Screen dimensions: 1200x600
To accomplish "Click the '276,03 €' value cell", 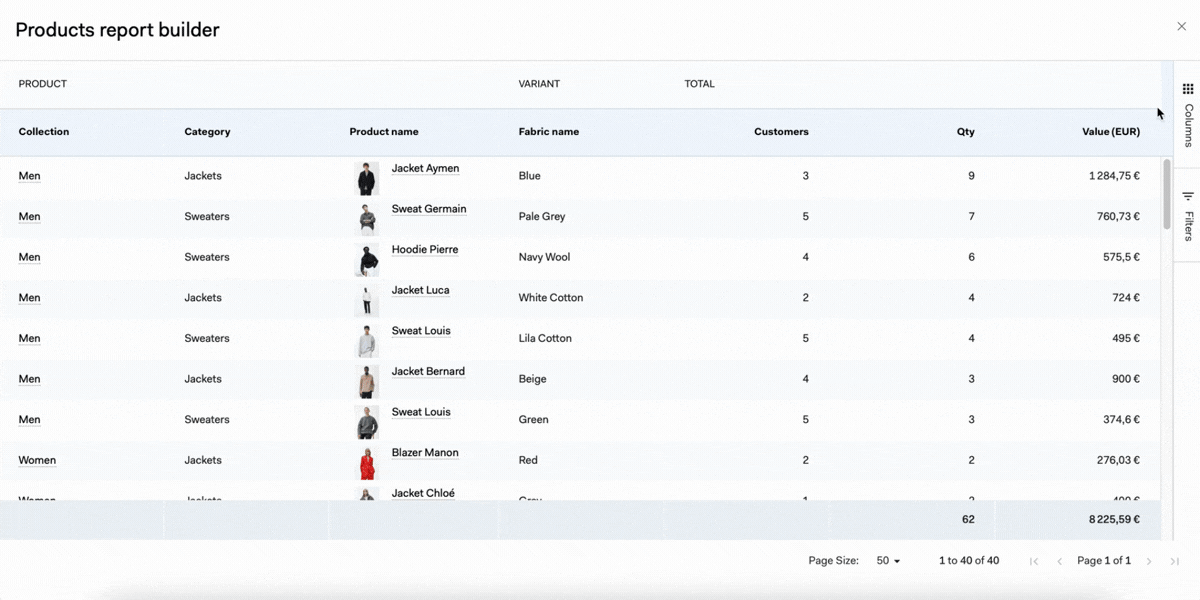I will [x=1118, y=461].
